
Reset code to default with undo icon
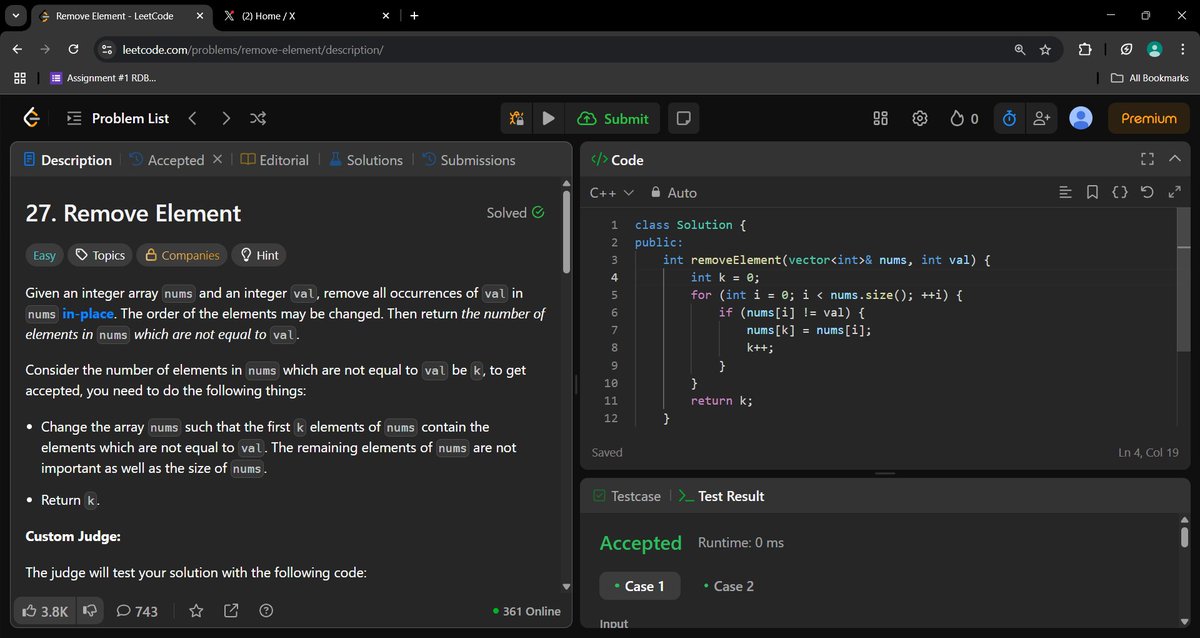point(1147,192)
